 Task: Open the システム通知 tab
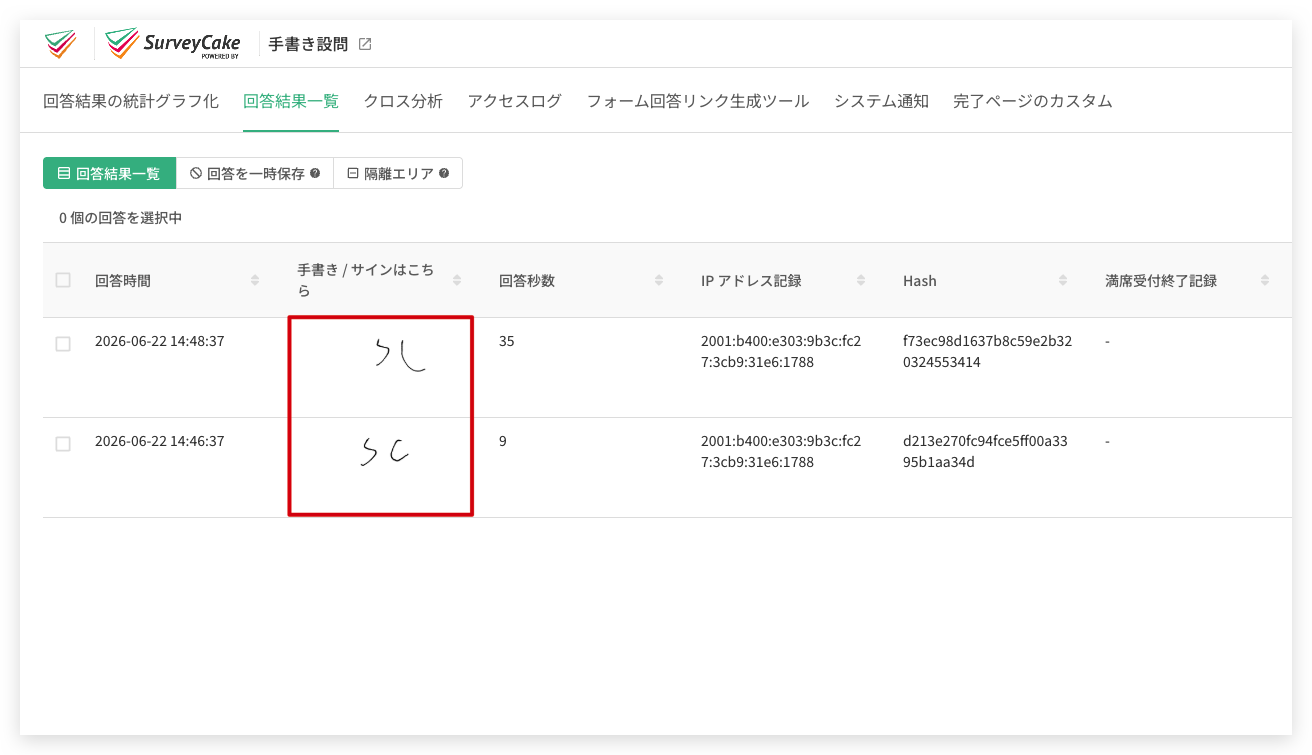(882, 101)
